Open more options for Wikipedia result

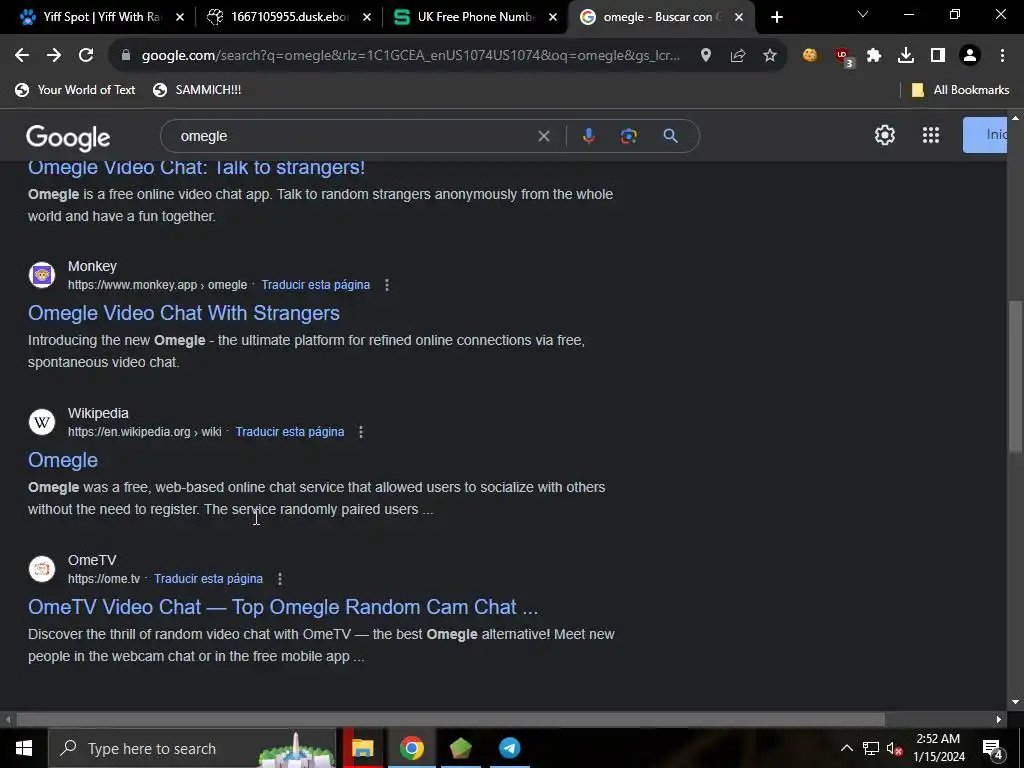(x=360, y=432)
